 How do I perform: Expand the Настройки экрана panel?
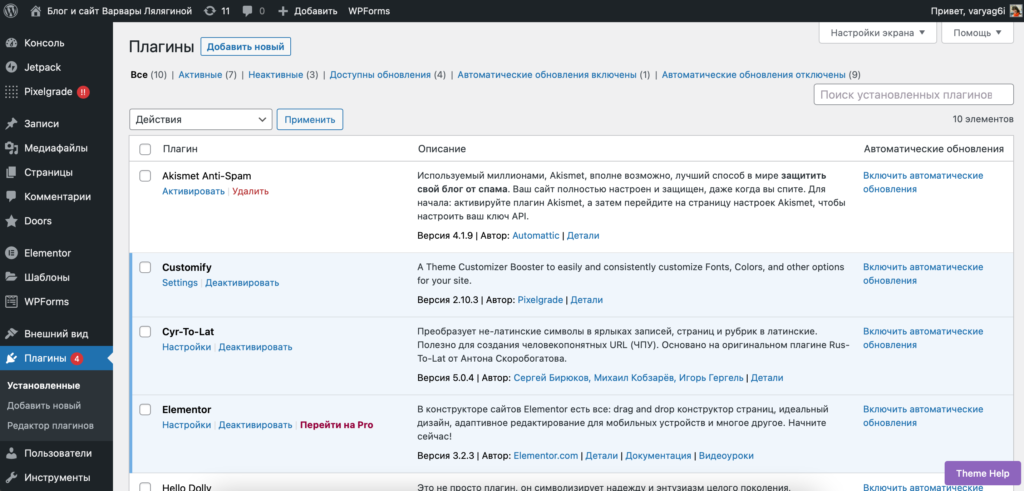pyautogui.click(x=878, y=33)
